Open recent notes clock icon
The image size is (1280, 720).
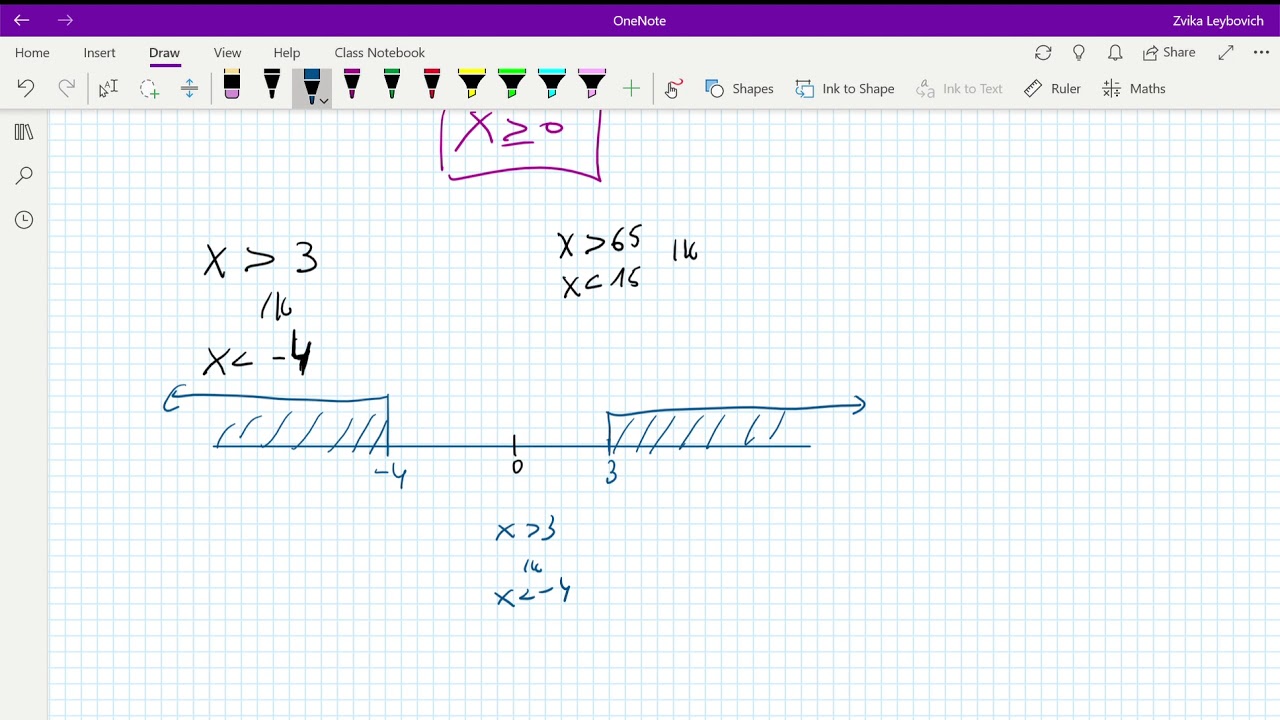24,220
